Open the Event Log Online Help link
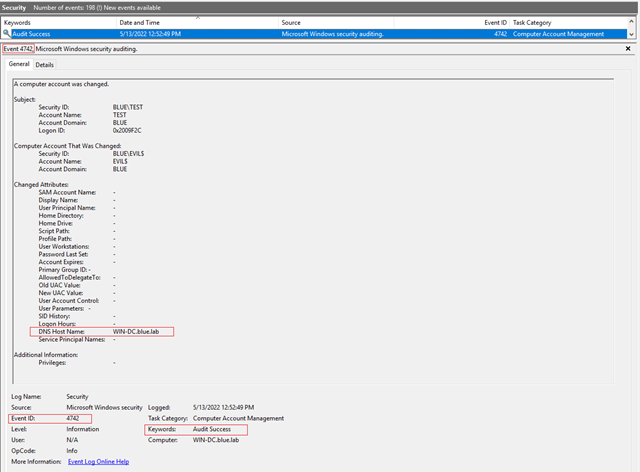 point(98,461)
